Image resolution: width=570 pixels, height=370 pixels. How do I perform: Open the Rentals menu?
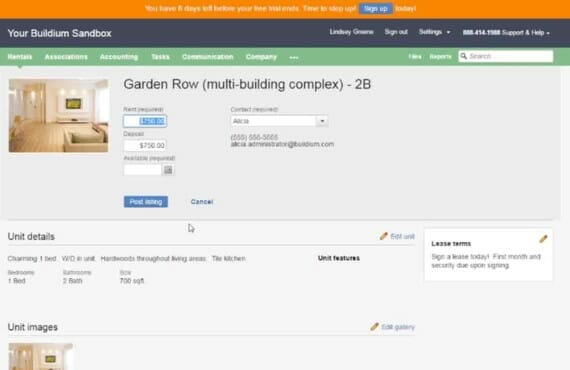tap(20, 57)
